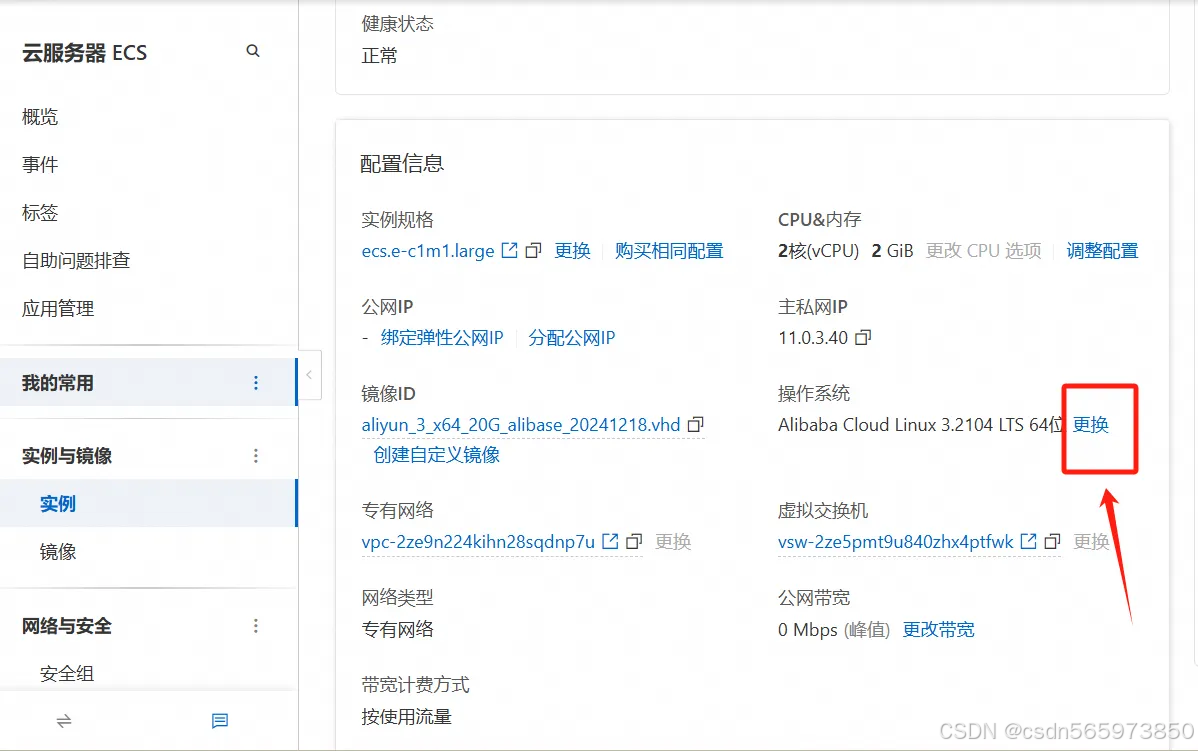Click the 正常 health status value
1198x751 pixels.
pos(380,56)
